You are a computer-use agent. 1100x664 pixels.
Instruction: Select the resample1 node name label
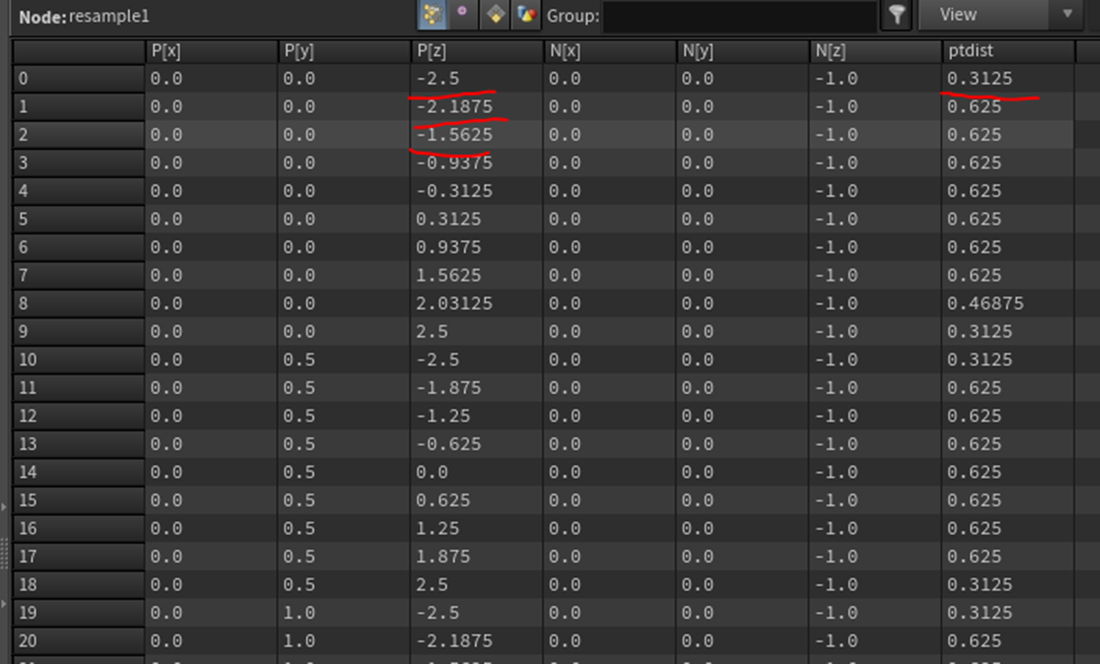(x=109, y=16)
